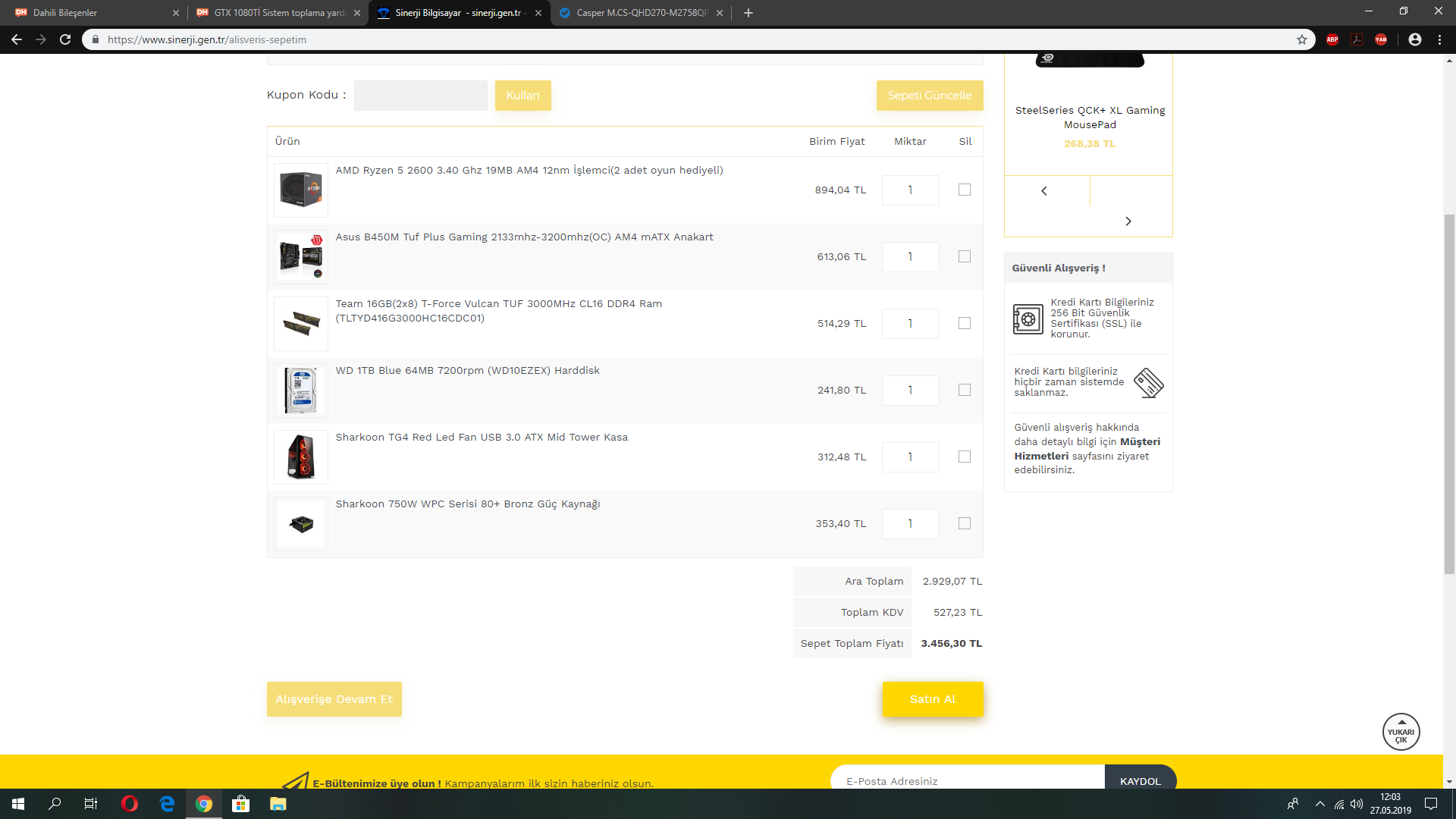1456x819 pixels.
Task: Tick delete box for Sharkoon TG4 Kasa
Action: 965,457
